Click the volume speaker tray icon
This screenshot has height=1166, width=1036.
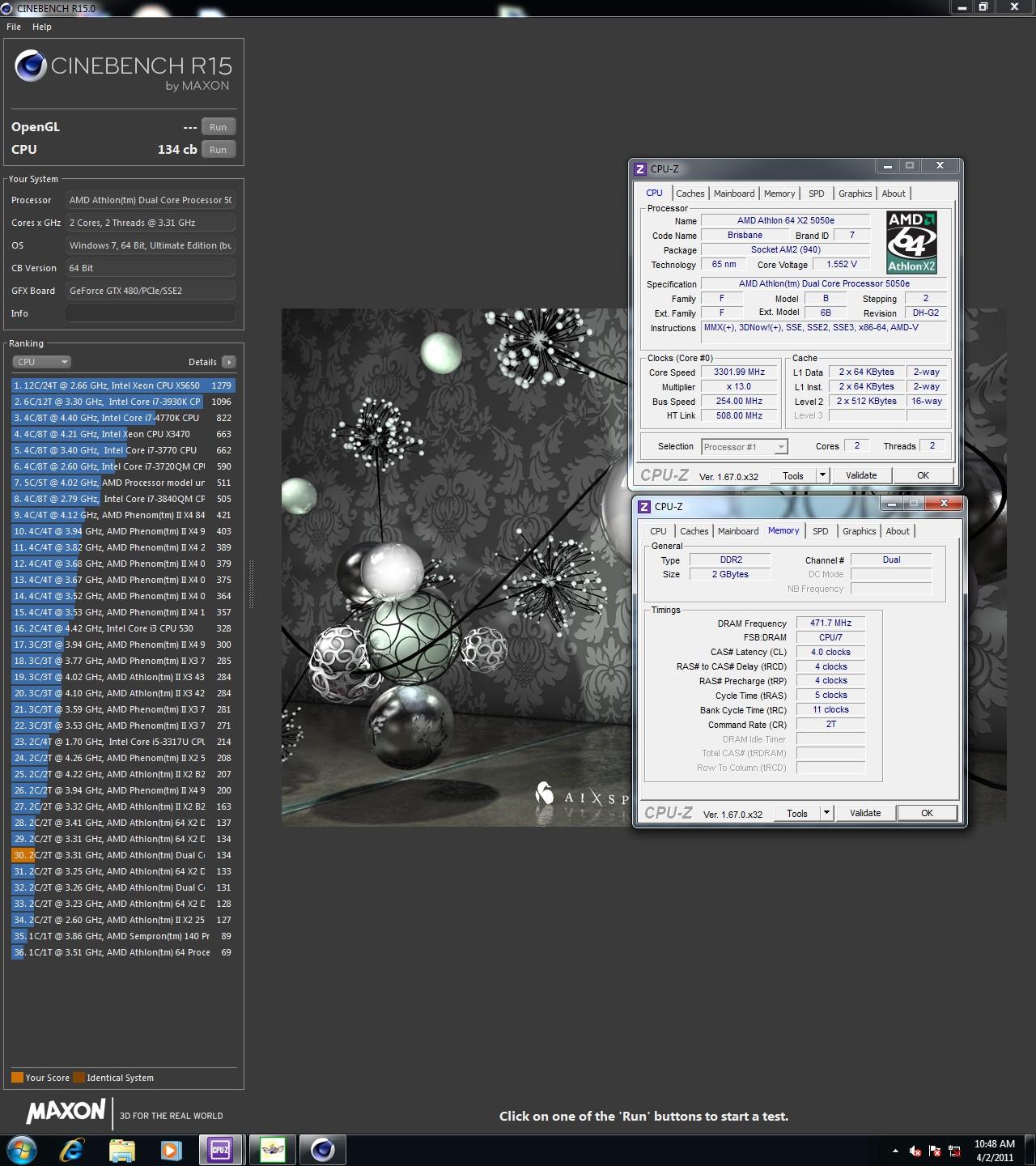point(915,1151)
